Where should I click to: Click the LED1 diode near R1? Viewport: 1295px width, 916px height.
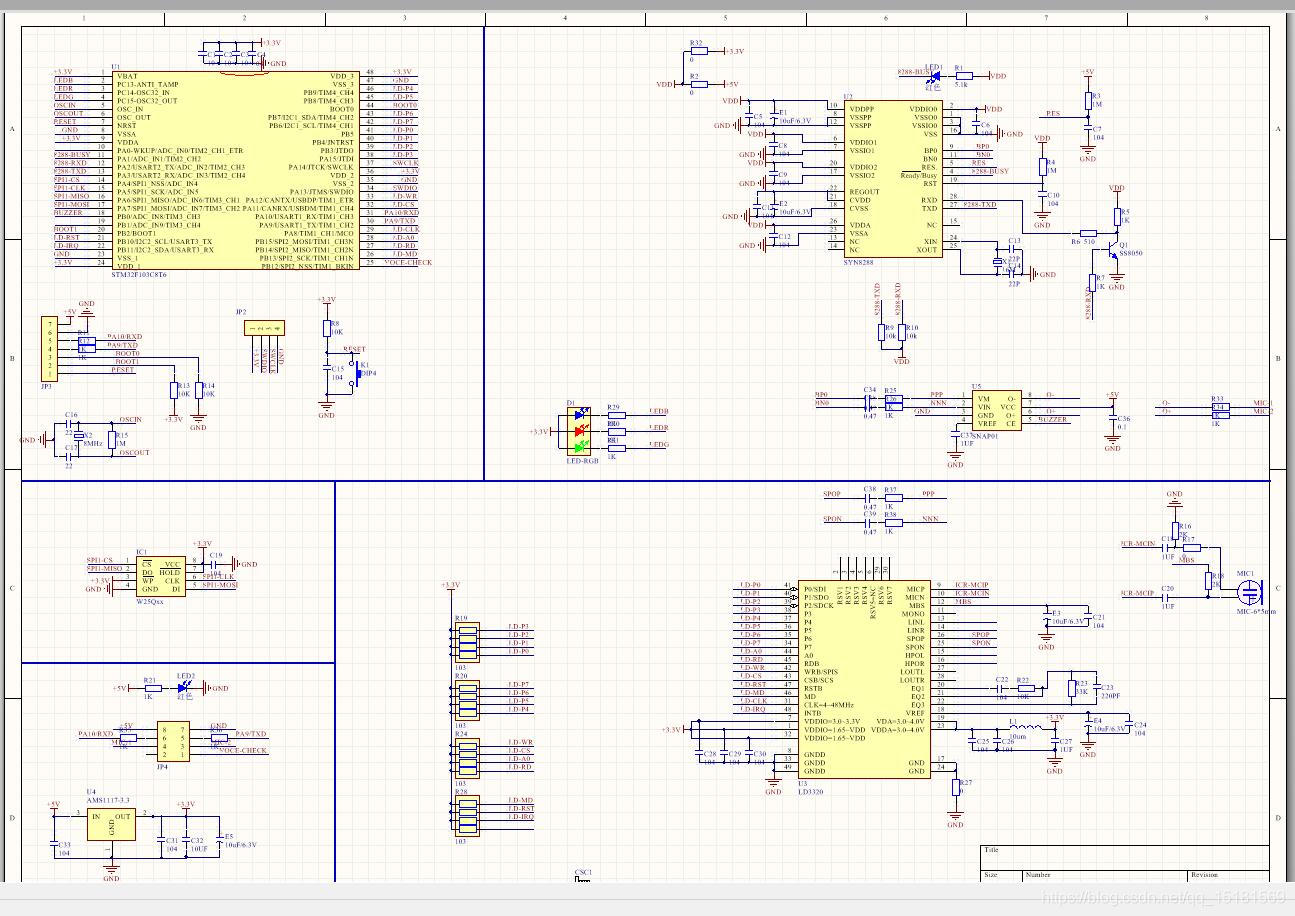934,75
